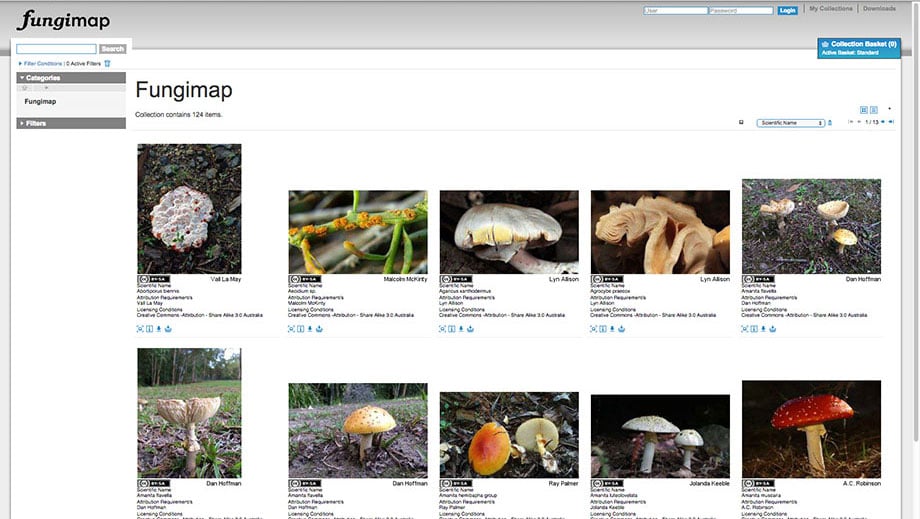This screenshot has width=920, height=519.
Task: Open fullscreen preview for Vali La May image
Action: (140, 328)
